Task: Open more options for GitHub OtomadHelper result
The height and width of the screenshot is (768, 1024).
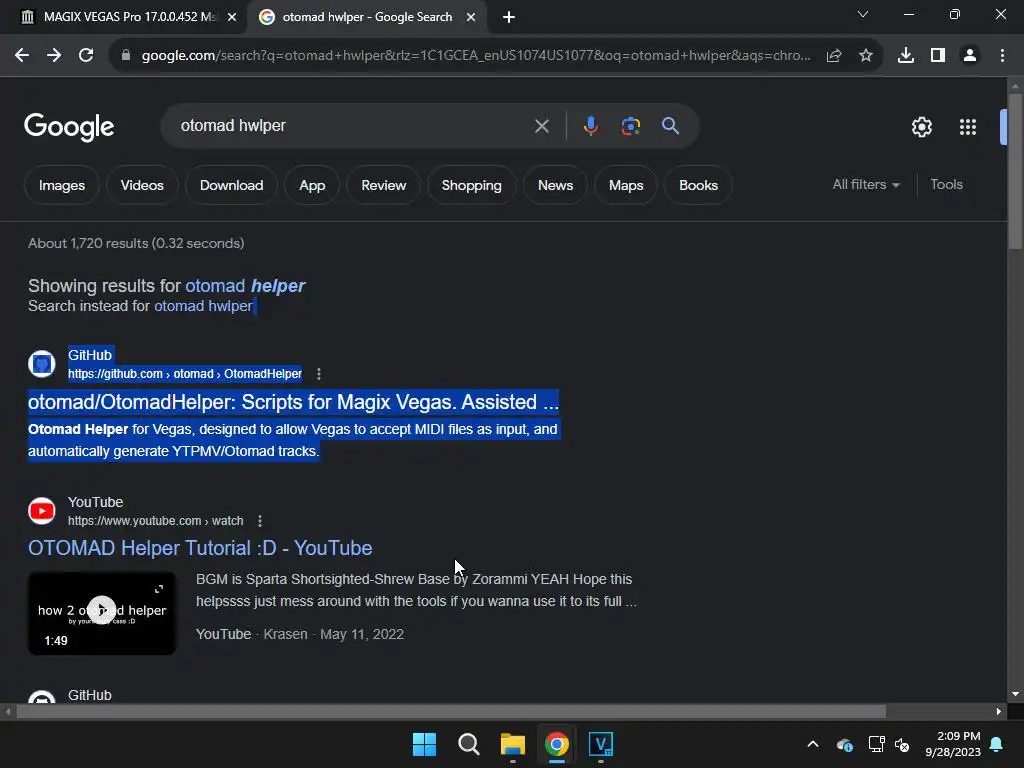Action: pyautogui.click(x=319, y=374)
